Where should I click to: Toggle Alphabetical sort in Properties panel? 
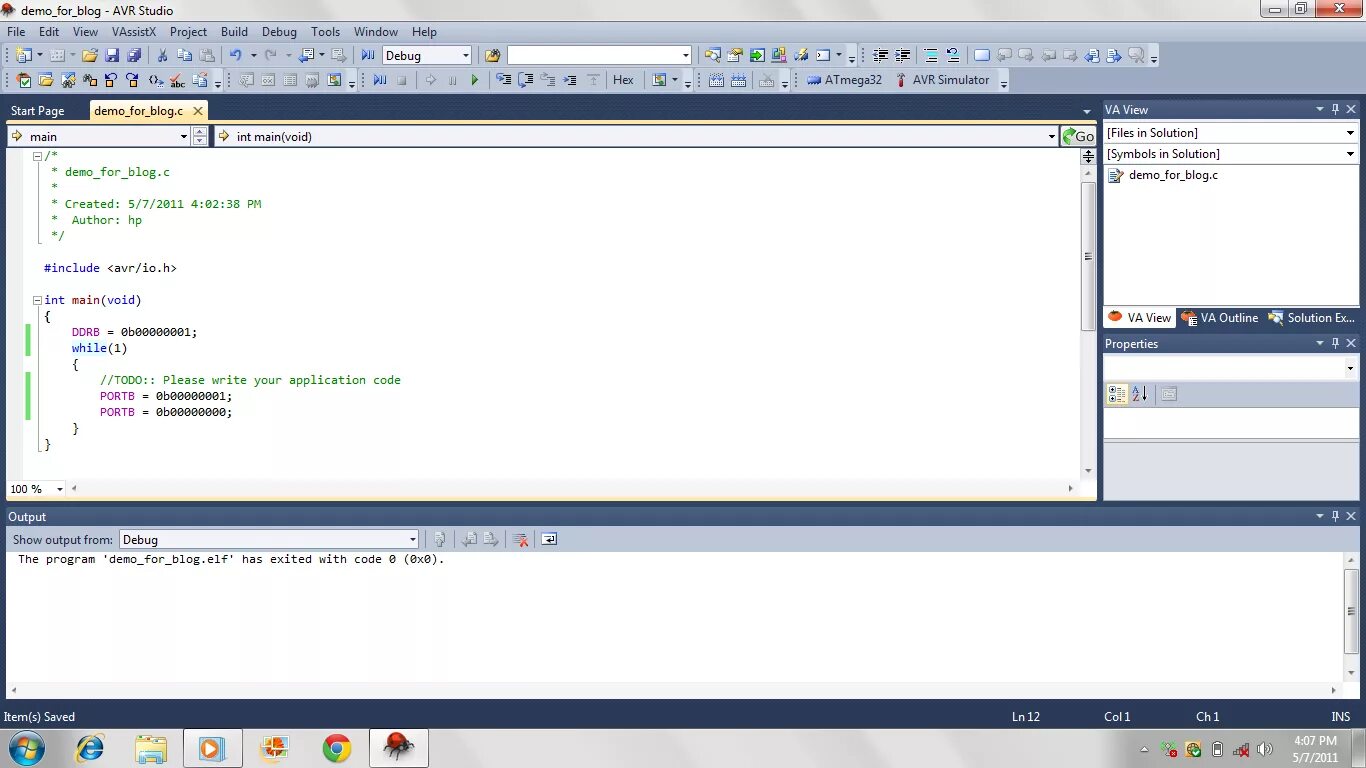pos(1140,394)
